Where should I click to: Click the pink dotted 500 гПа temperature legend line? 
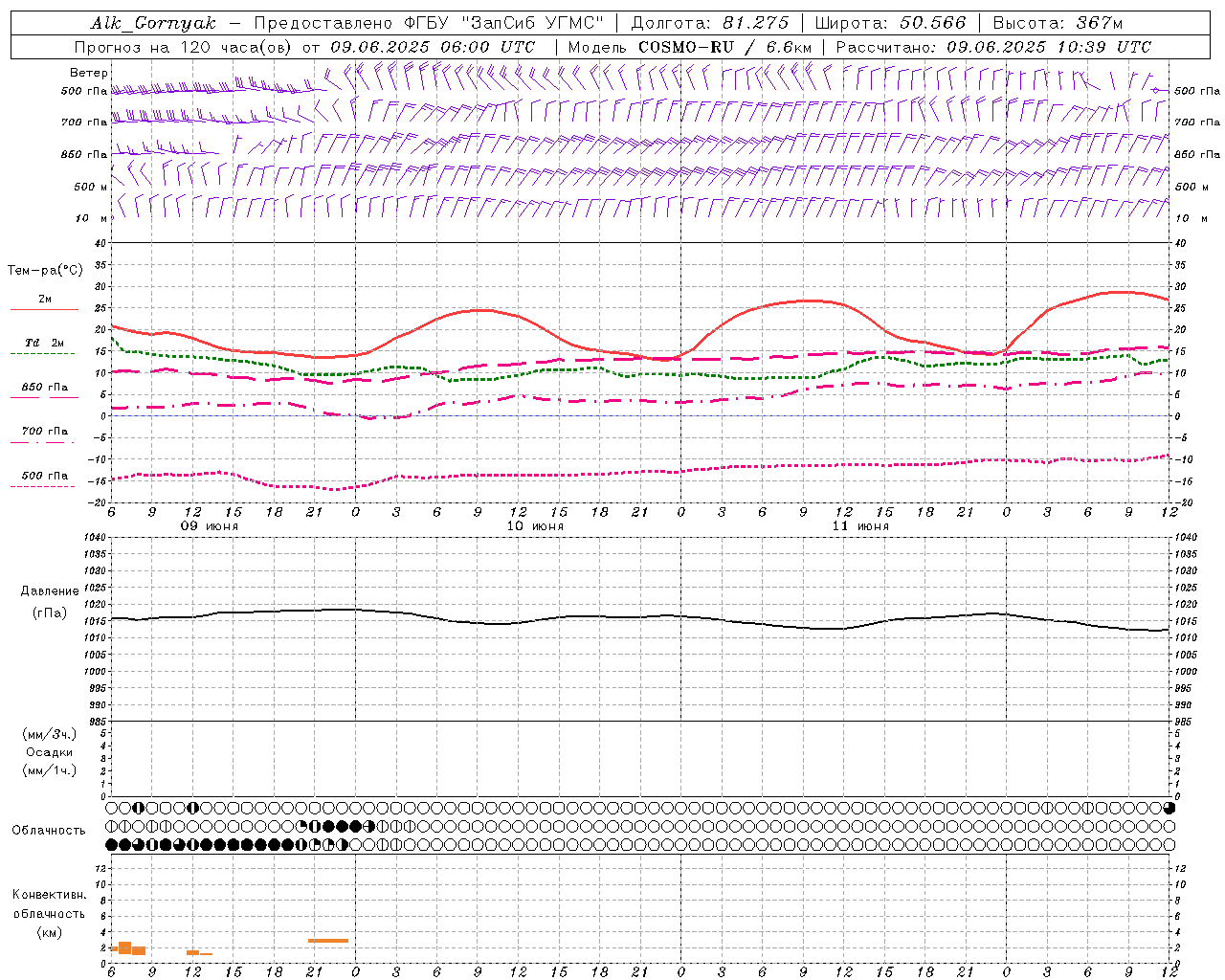(x=43, y=487)
